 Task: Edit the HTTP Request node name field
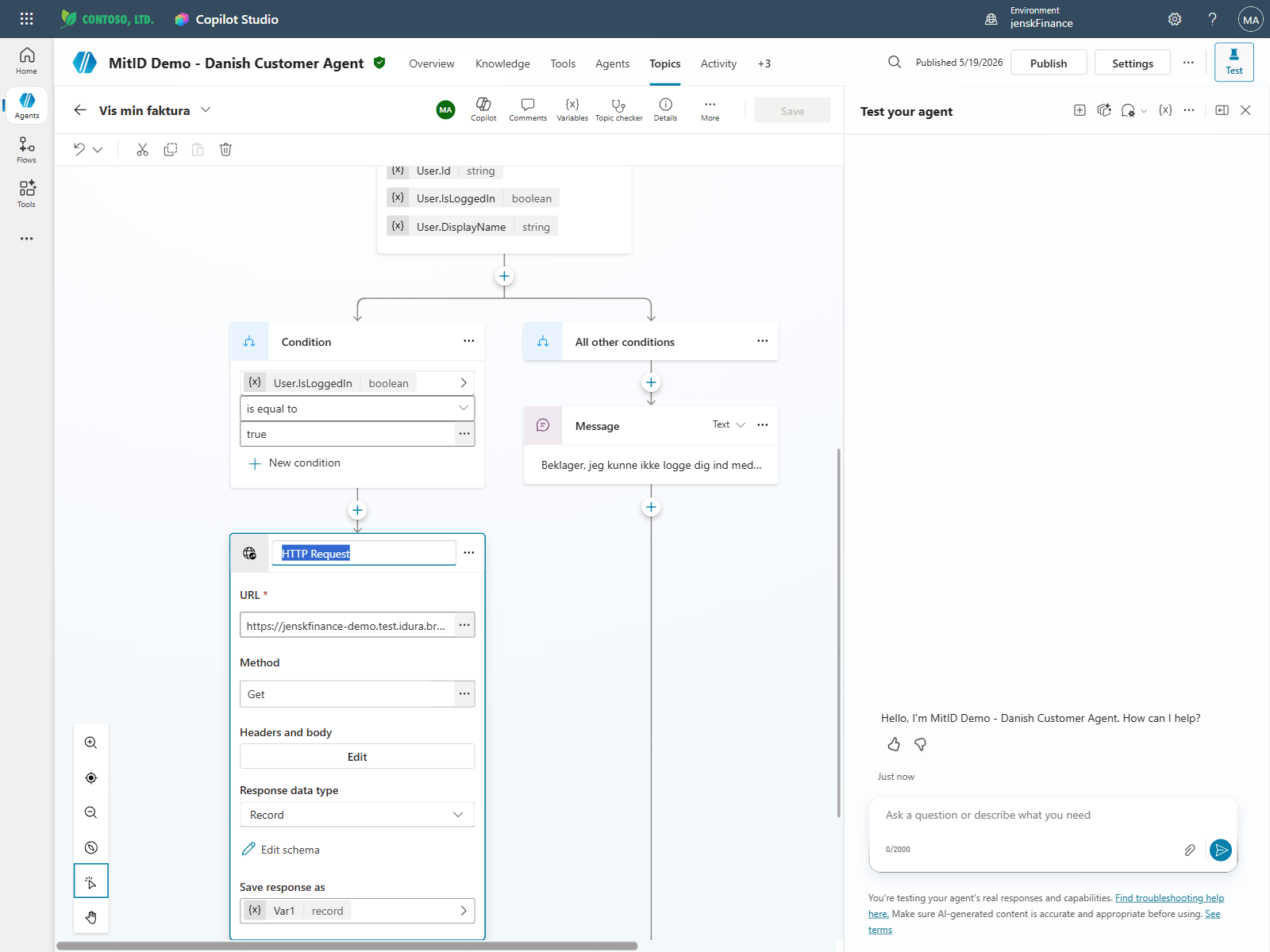coord(364,553)
